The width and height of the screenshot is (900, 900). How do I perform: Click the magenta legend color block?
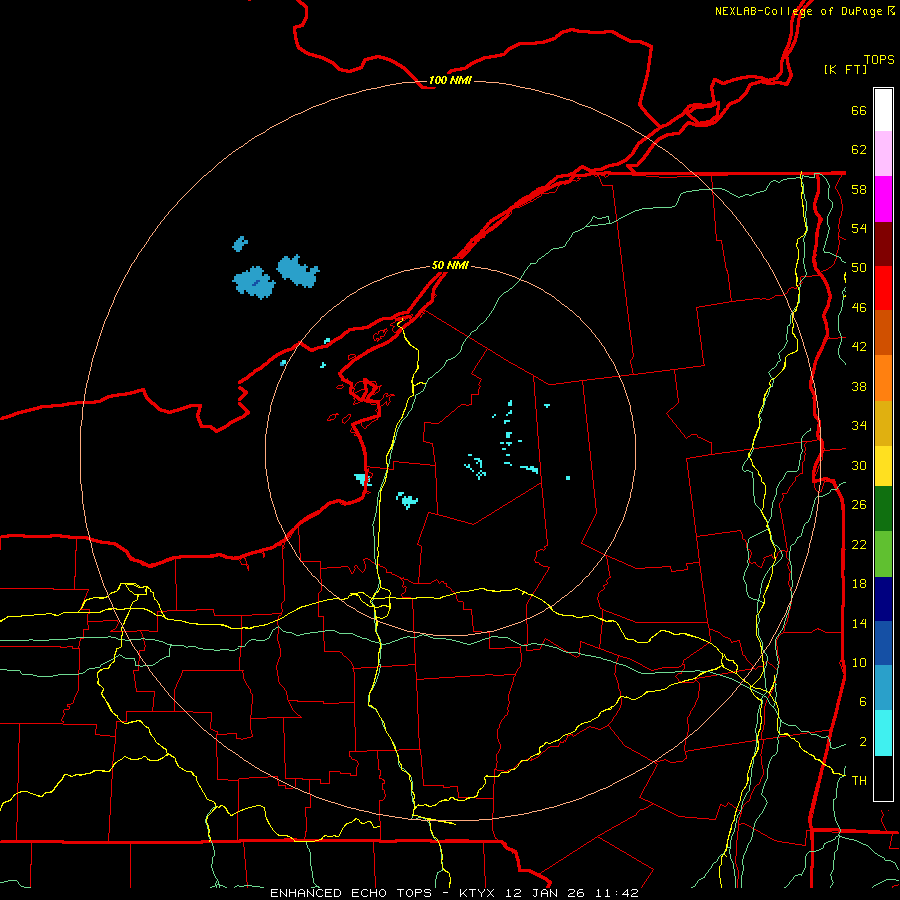point(883,199)
